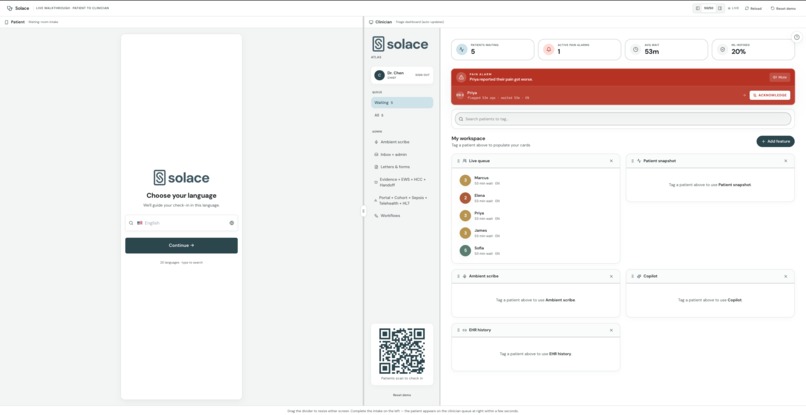Close the Copilot card
Screen dimensions: 806x415
tap(785, 276)
